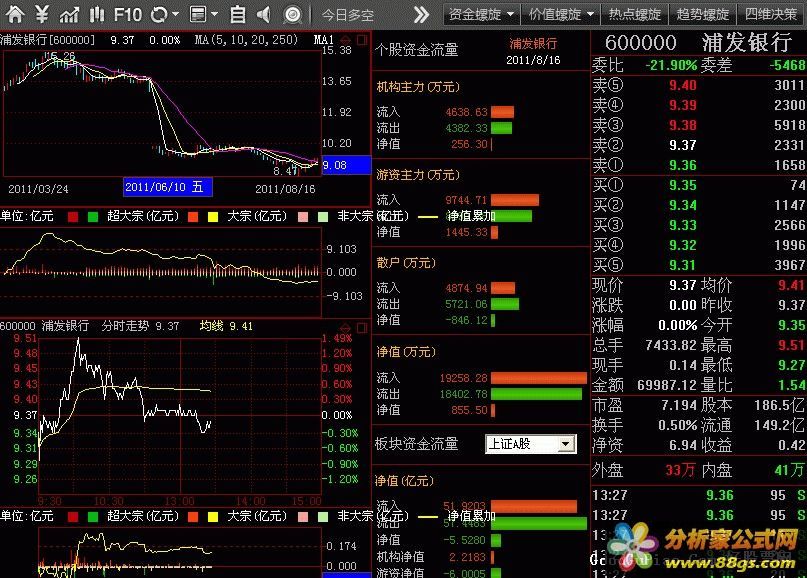Click the 板块资金流量 label
This screenshot has height=578, width=807.
pos(416,444)
